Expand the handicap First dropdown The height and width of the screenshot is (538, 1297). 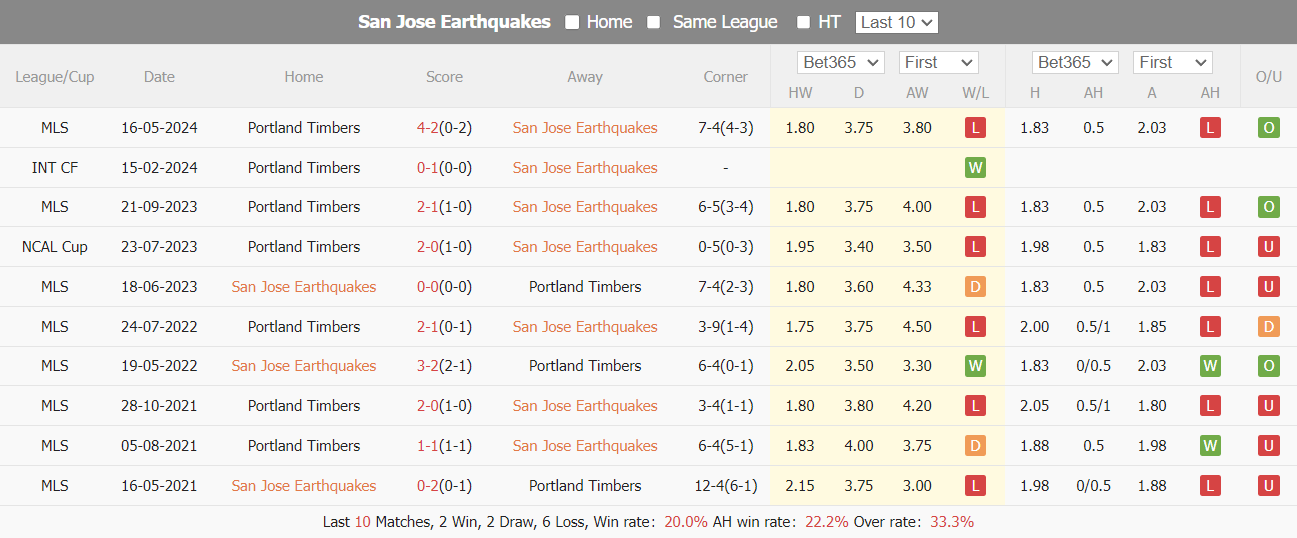[1172, 62]
